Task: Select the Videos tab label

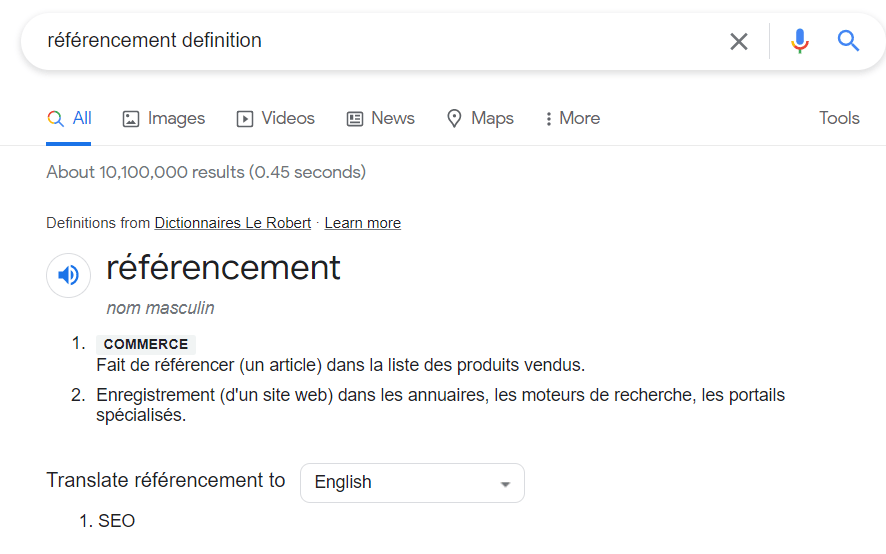Action: (288, 119)
